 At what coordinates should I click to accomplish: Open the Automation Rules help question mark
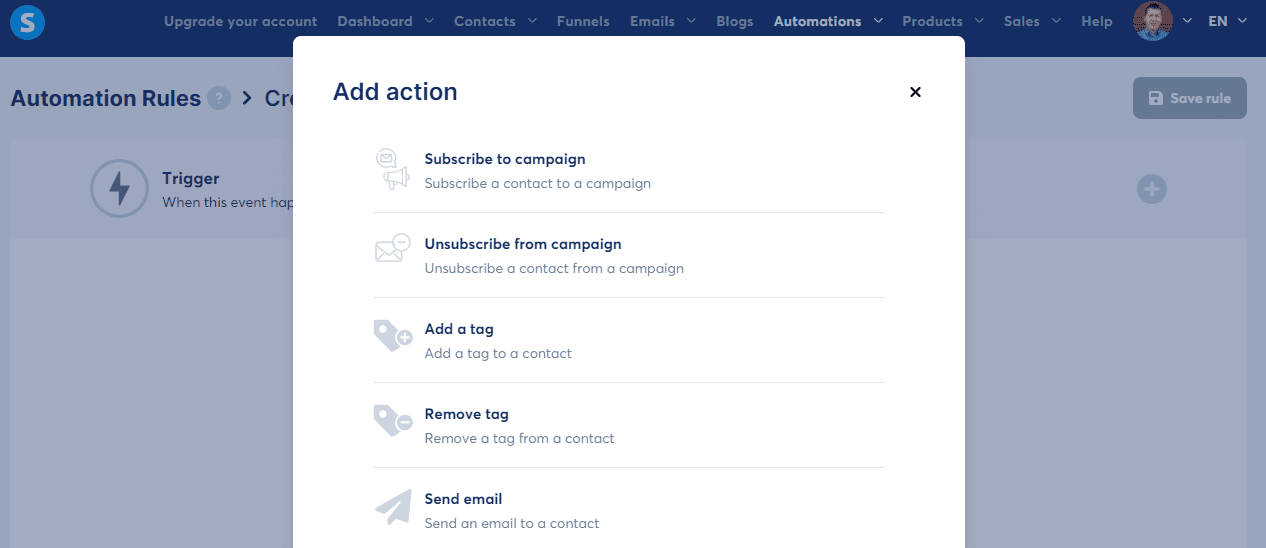point(219,98)
